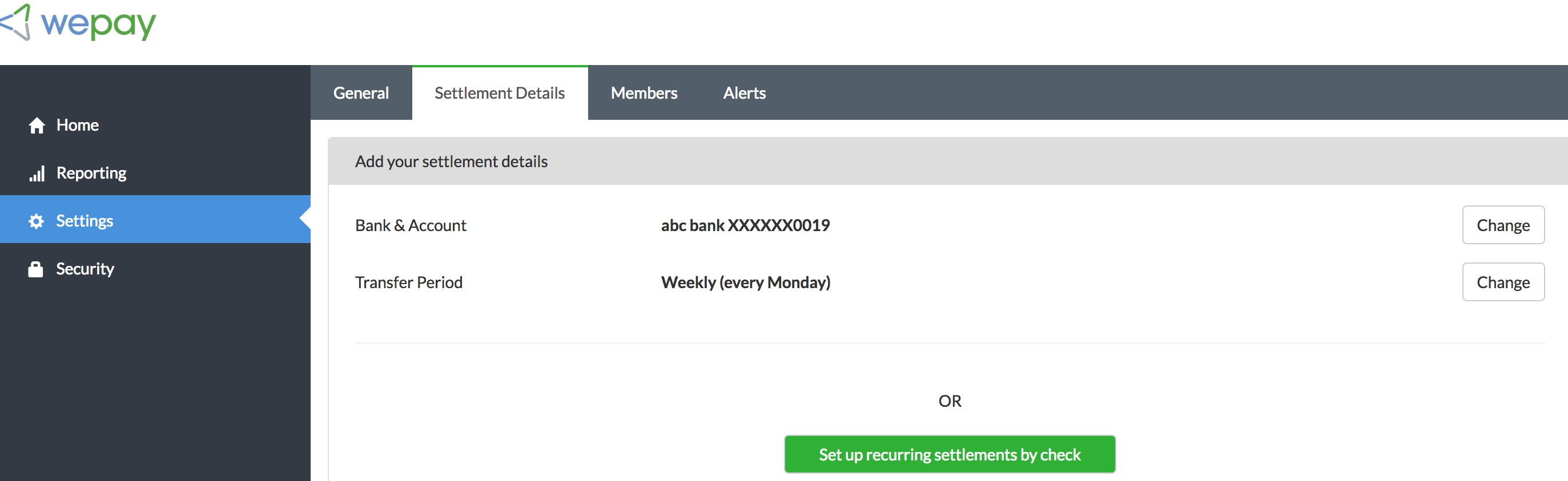Click the Weekly (every Monday) value
The height and width of the screenshot is (481, 1568).
tap(746, 283)
